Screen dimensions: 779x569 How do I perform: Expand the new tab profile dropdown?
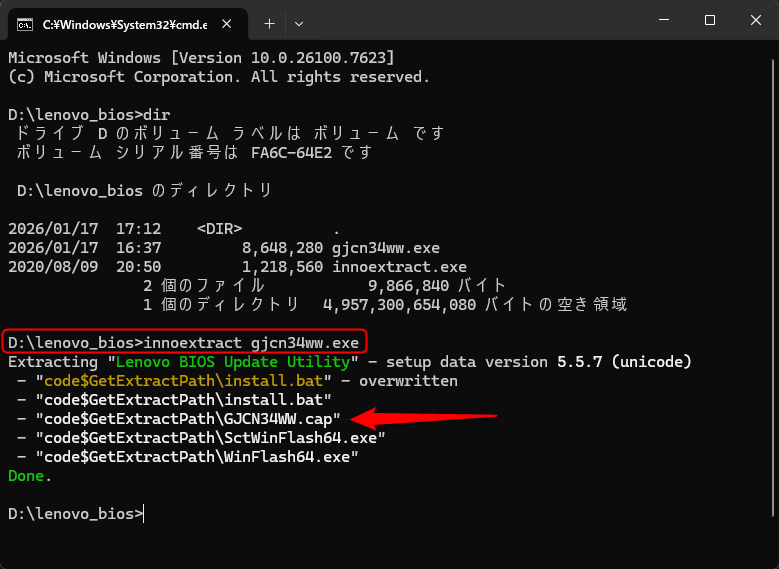click(299, 22)
